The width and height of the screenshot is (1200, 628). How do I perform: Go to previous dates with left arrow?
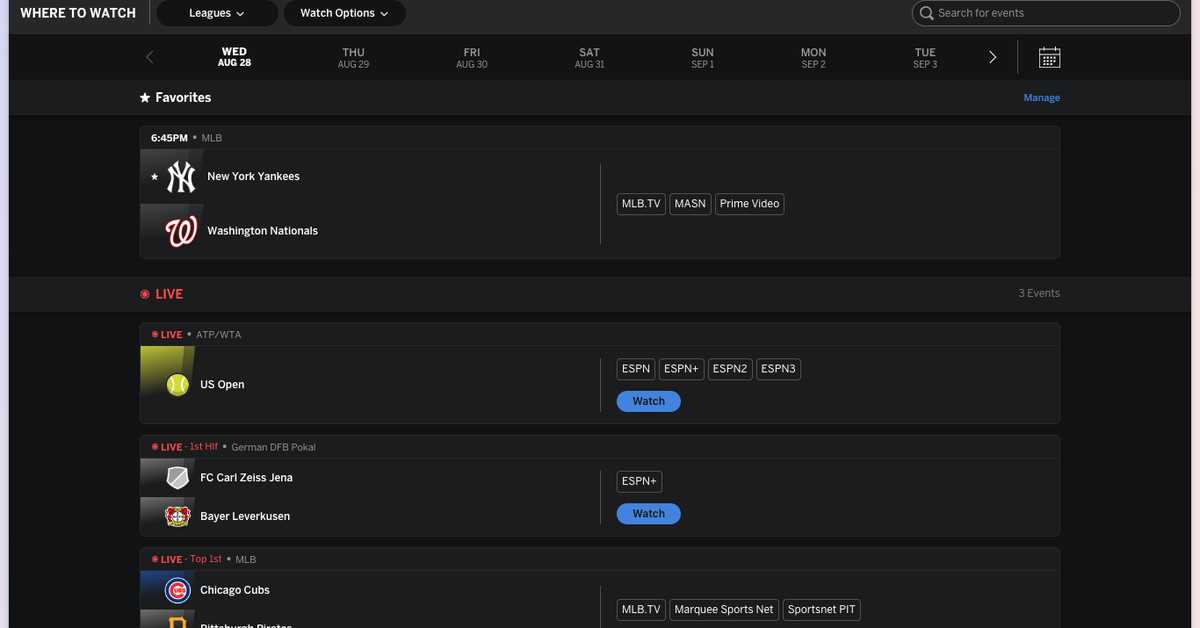[150, 57]
